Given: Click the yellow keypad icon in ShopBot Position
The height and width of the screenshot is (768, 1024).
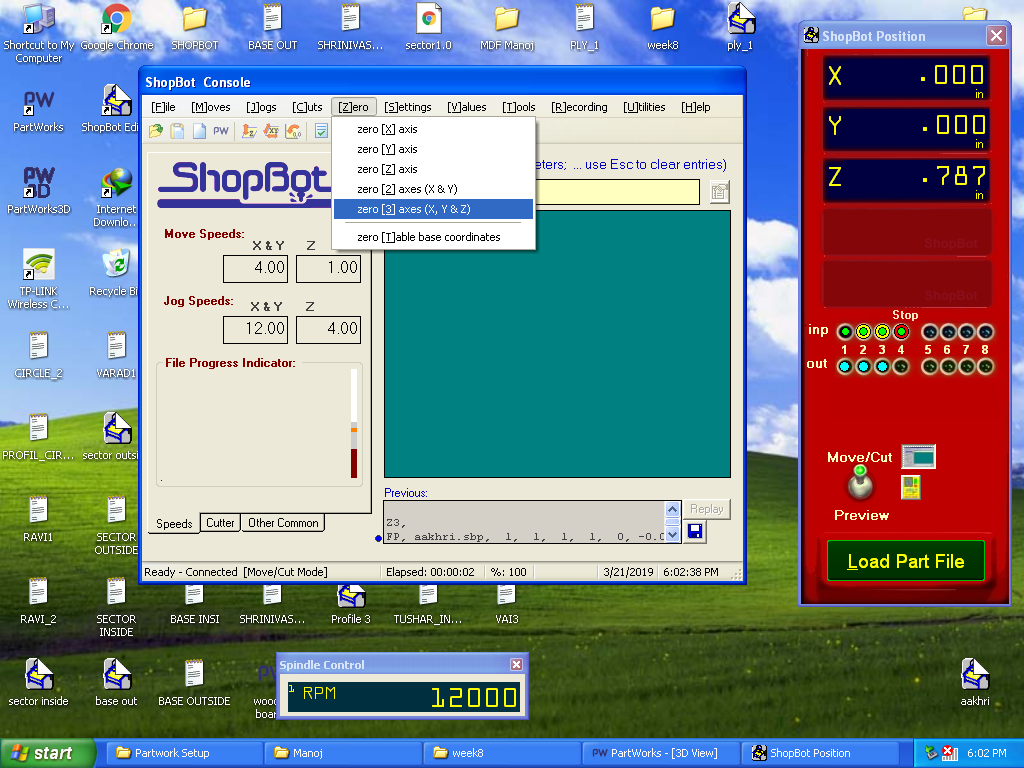Looking at the screenshot, I should (x=910, y=487).
